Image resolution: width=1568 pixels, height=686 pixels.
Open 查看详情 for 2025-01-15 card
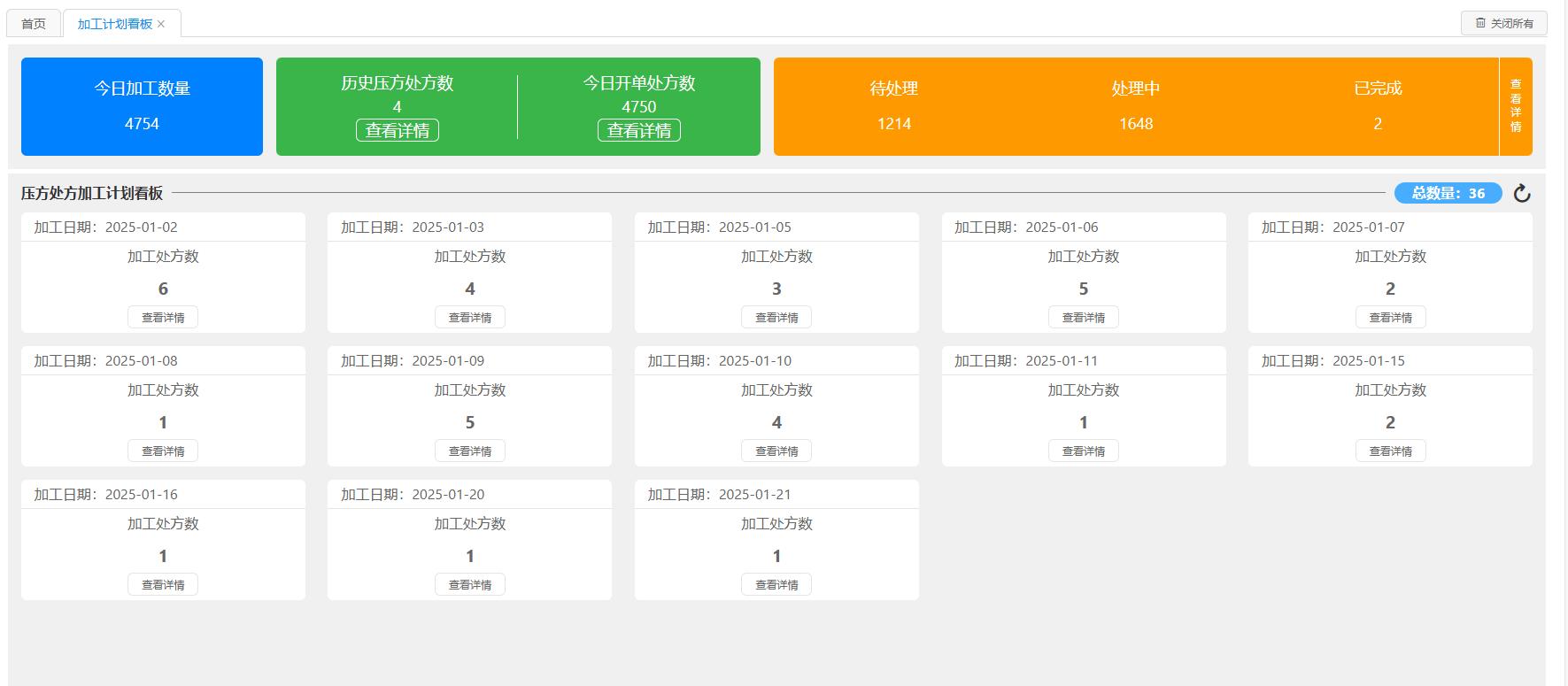tap(1391, 451)
